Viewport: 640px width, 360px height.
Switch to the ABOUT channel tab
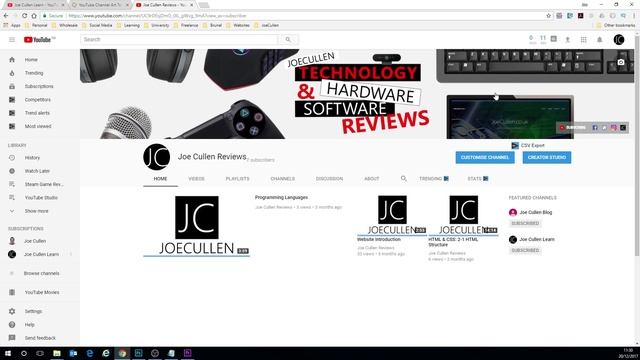[x=372, y=179]
